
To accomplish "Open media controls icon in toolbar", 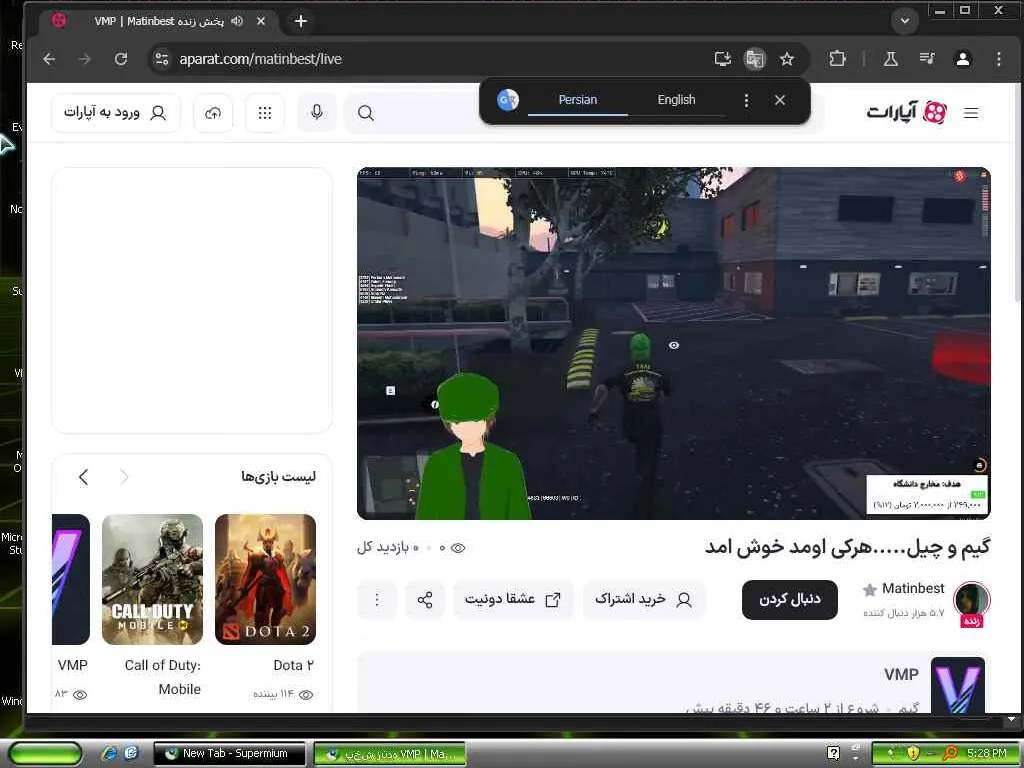I will click(927, 59).
